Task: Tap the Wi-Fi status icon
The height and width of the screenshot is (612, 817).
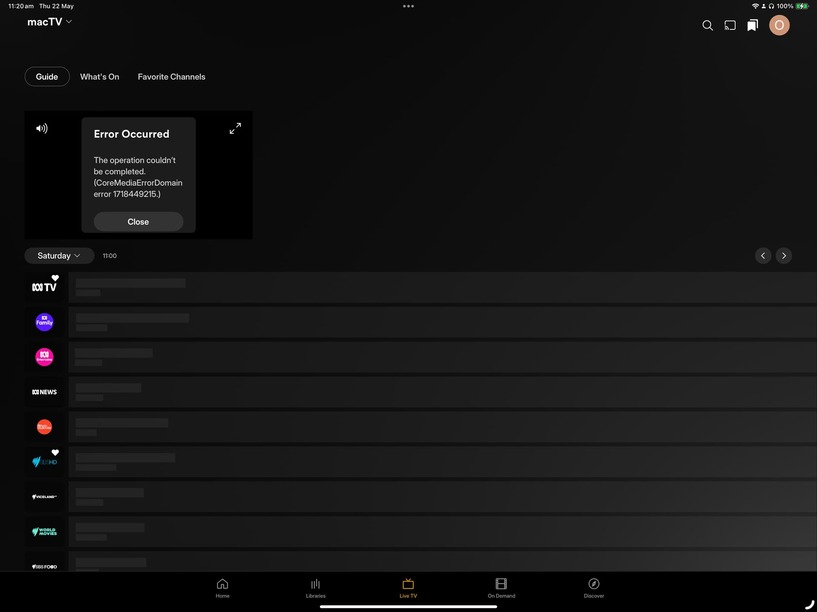Action: pyautogui.click(x=755, y=6)
